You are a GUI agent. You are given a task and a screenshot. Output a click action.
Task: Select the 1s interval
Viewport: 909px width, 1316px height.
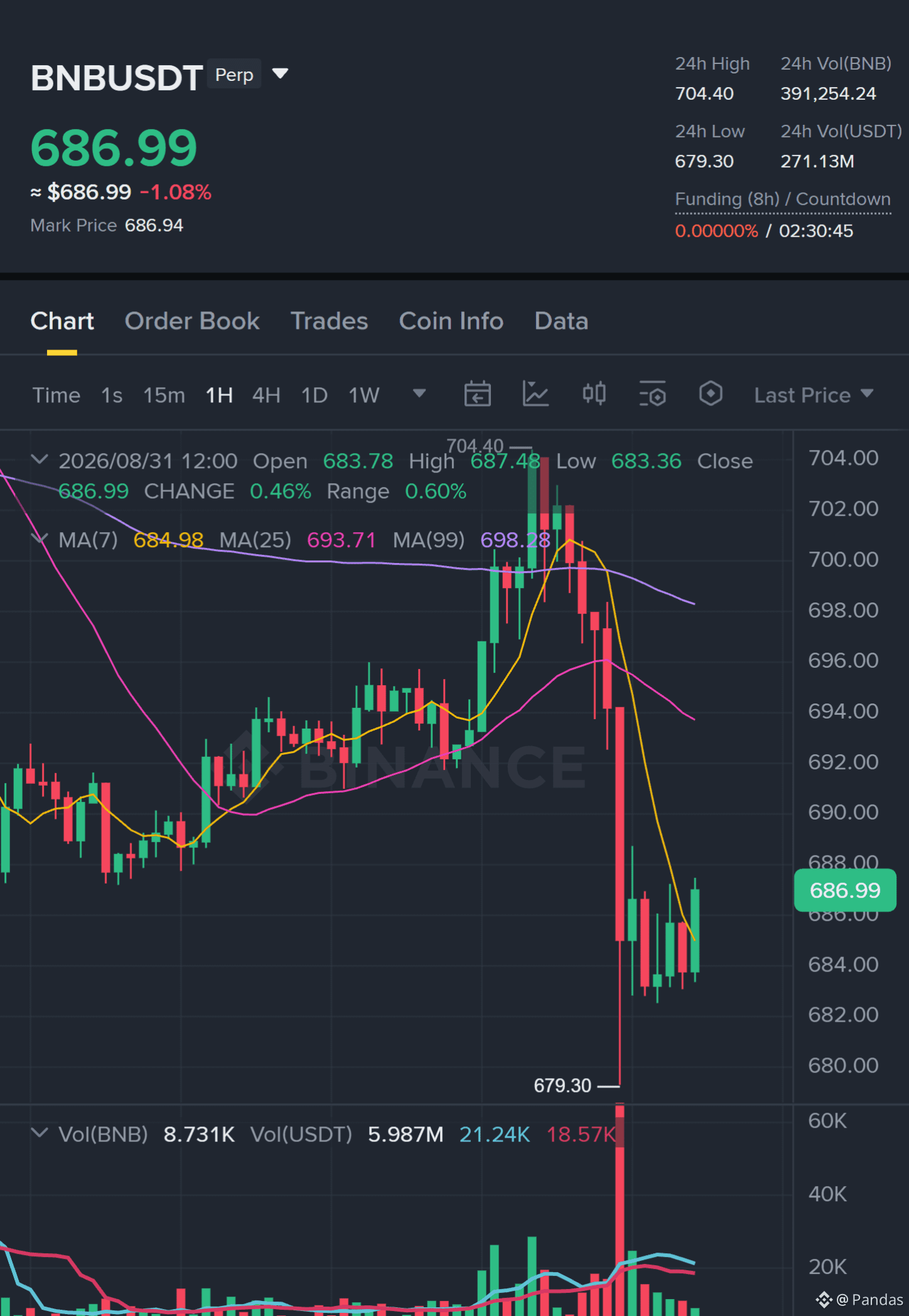point(112,395)
